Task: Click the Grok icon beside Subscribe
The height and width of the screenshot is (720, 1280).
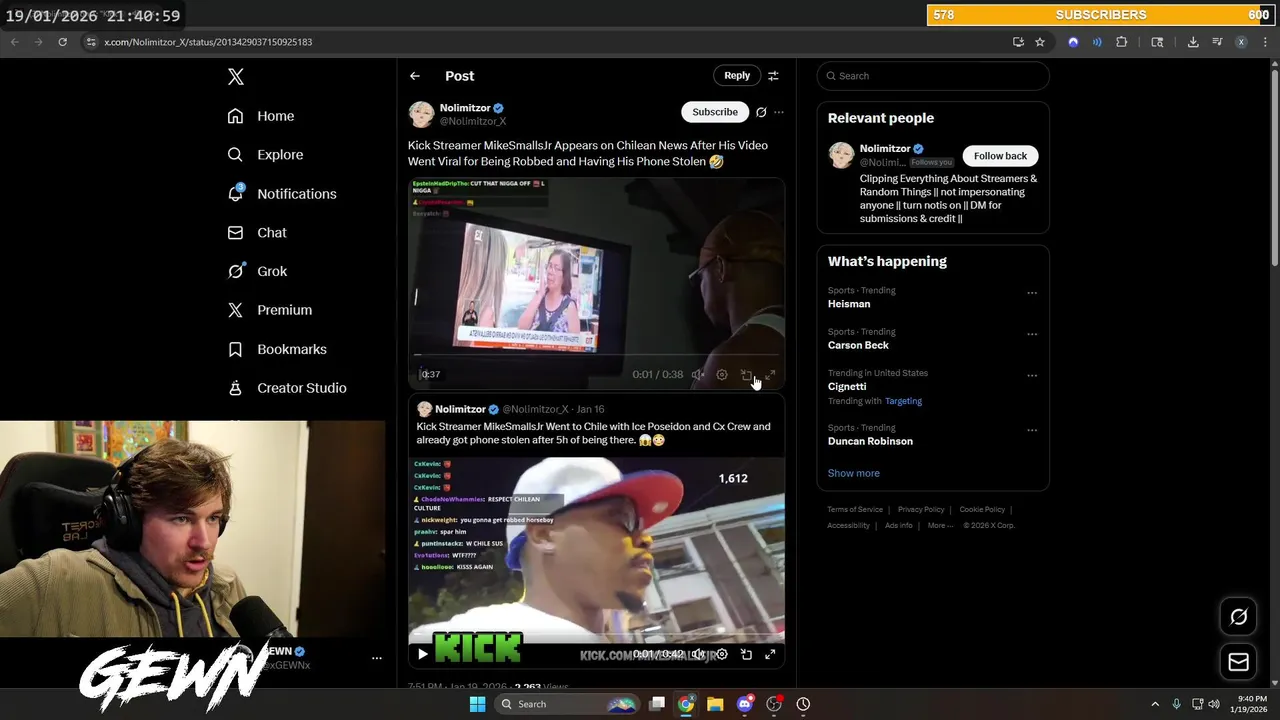Action: pos(761,112)
